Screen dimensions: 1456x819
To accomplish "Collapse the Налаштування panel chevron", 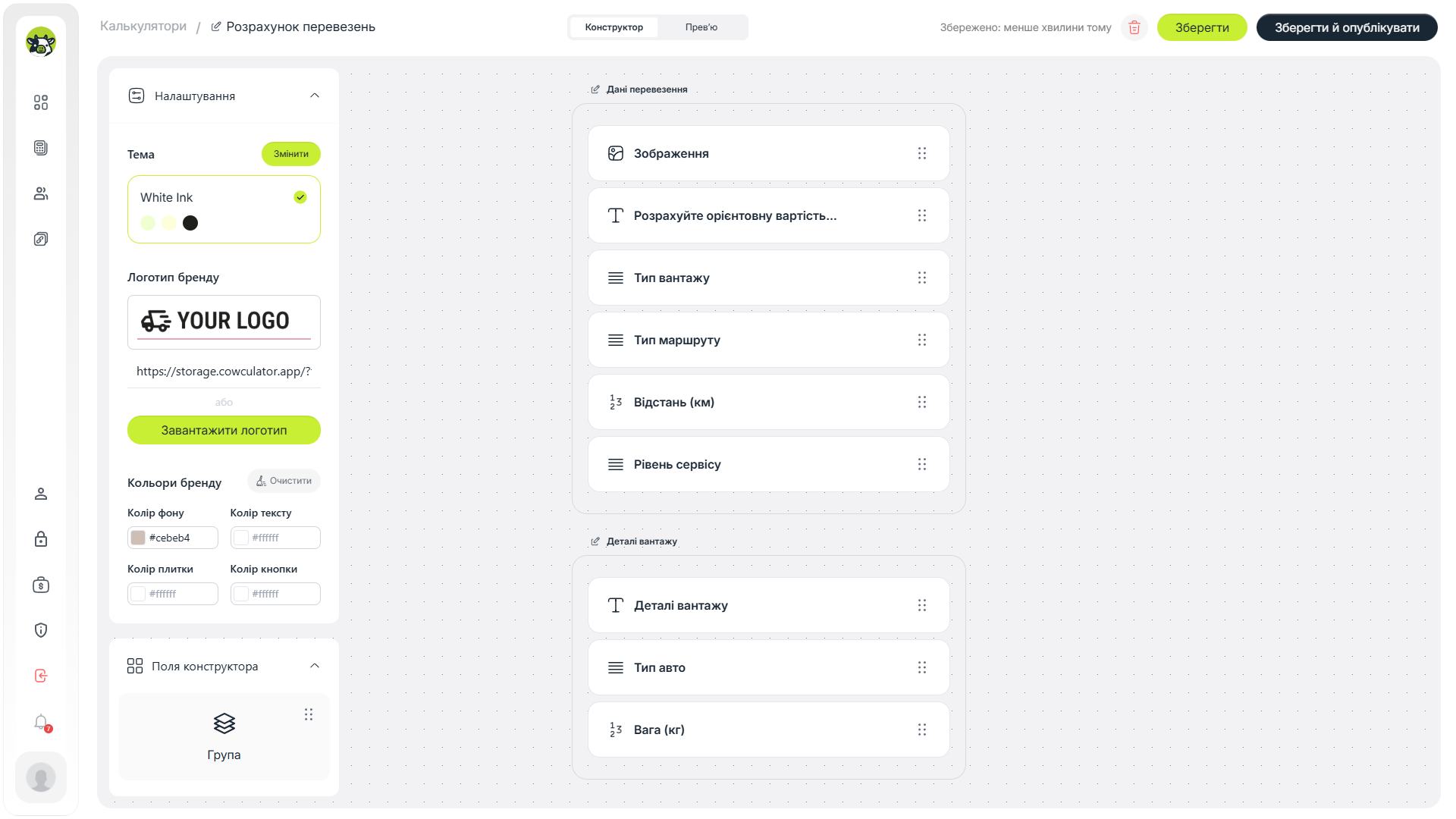I will (x=315, y=96).
